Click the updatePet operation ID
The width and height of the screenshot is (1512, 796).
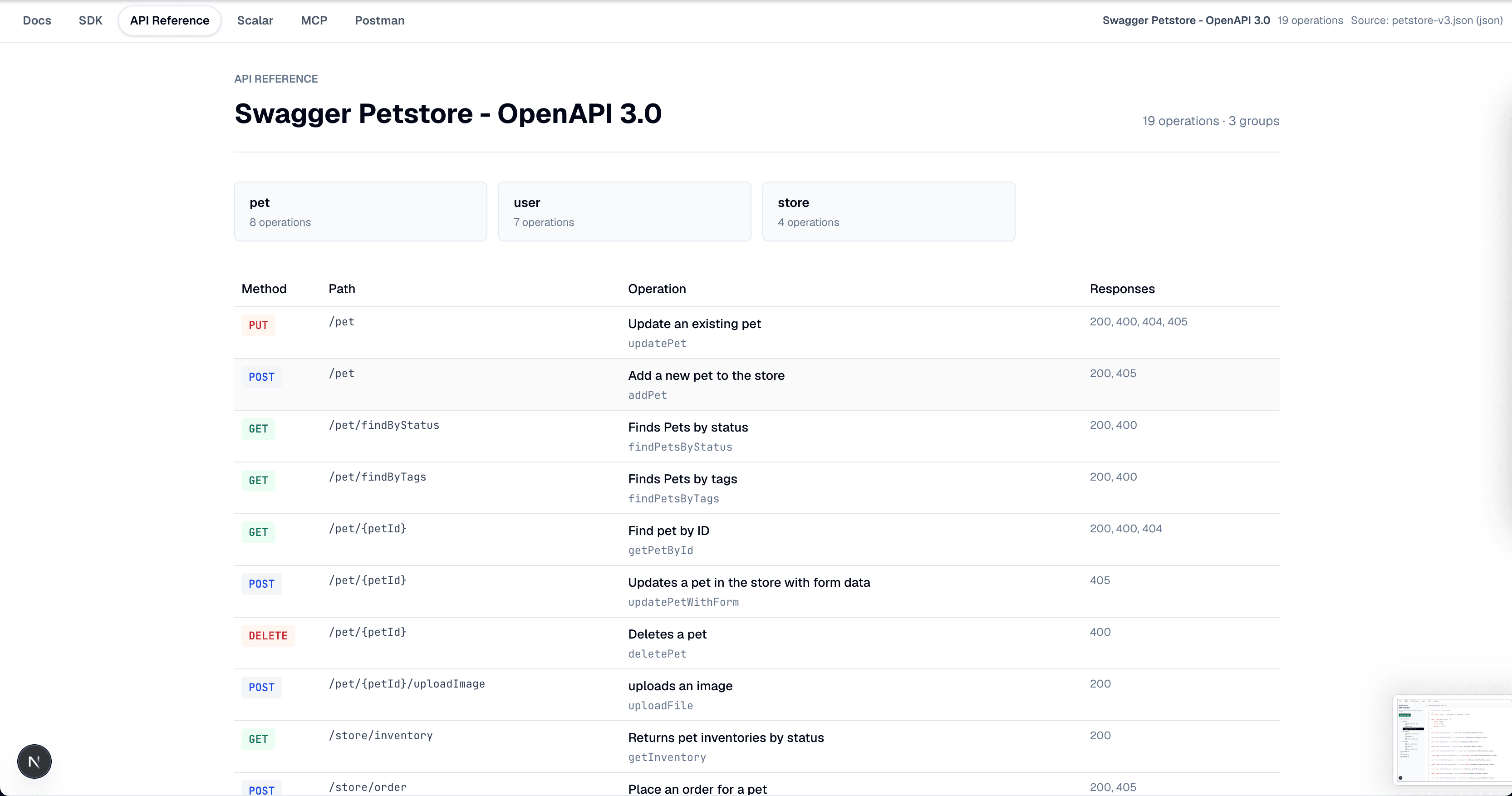[x=658, y=344]
